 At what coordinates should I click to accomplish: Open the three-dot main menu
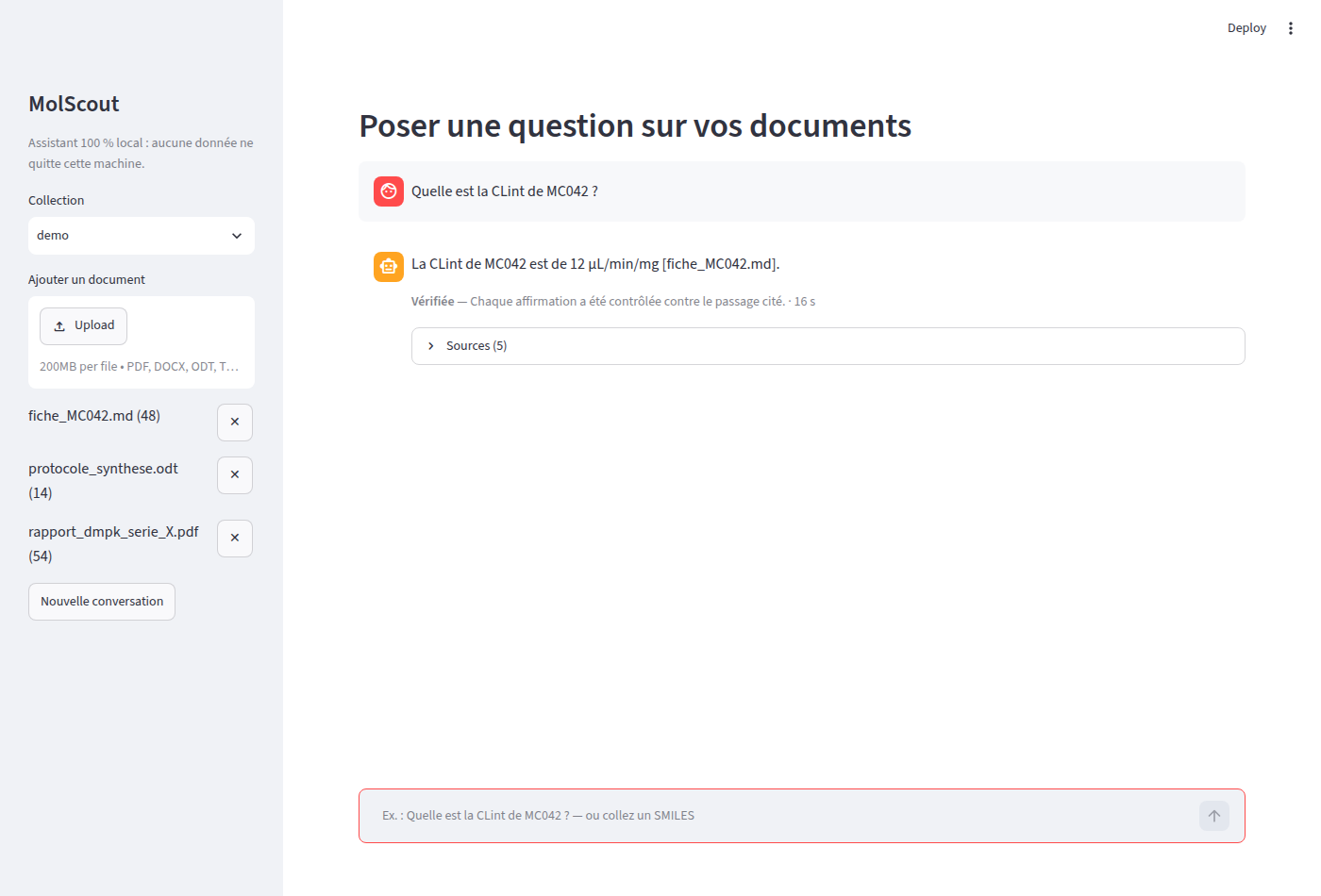pos(1291,28)
